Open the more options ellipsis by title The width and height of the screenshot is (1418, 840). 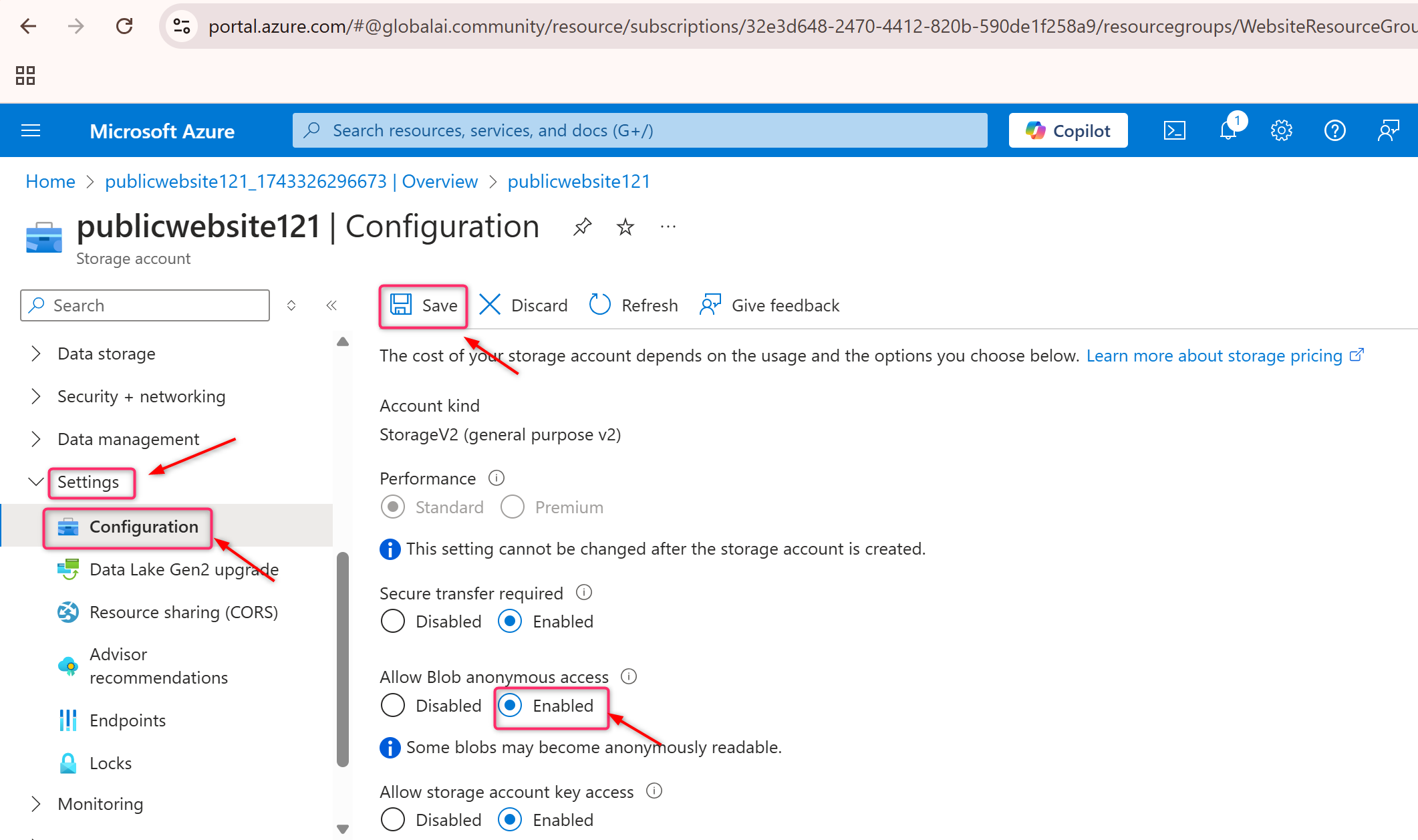point(668,227)
